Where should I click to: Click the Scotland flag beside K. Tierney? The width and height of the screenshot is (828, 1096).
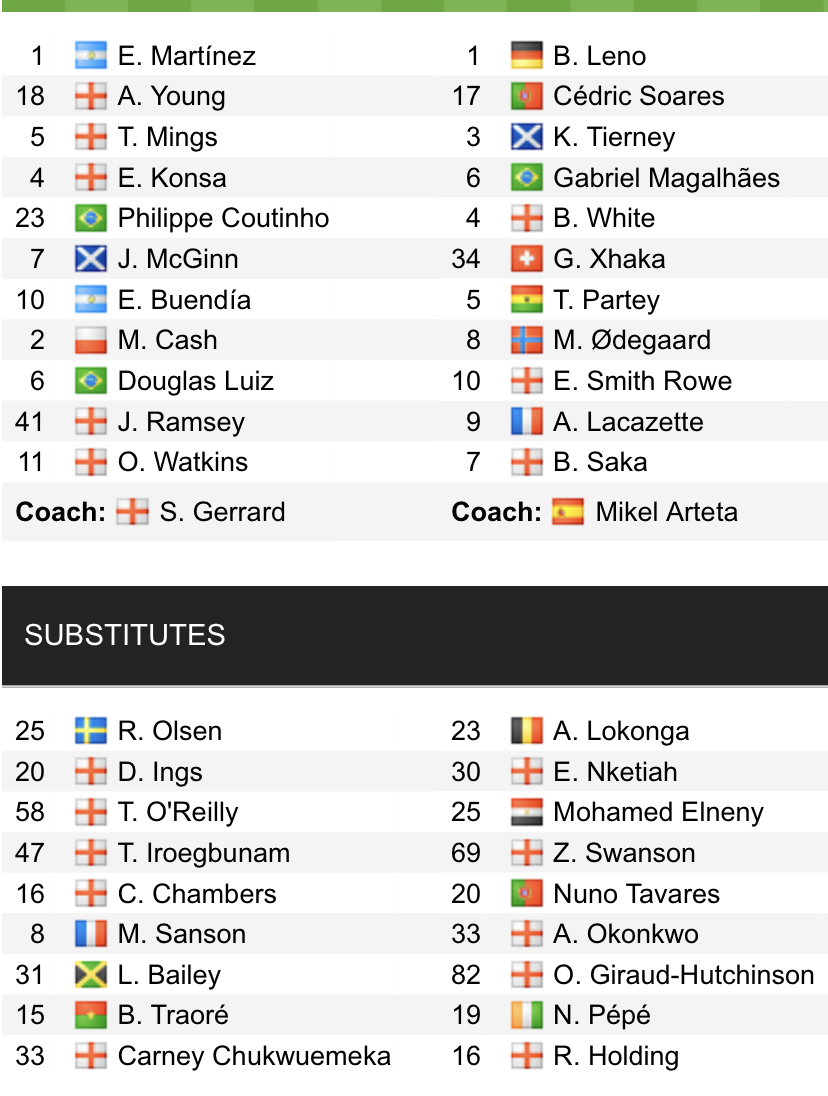point(526,137)
